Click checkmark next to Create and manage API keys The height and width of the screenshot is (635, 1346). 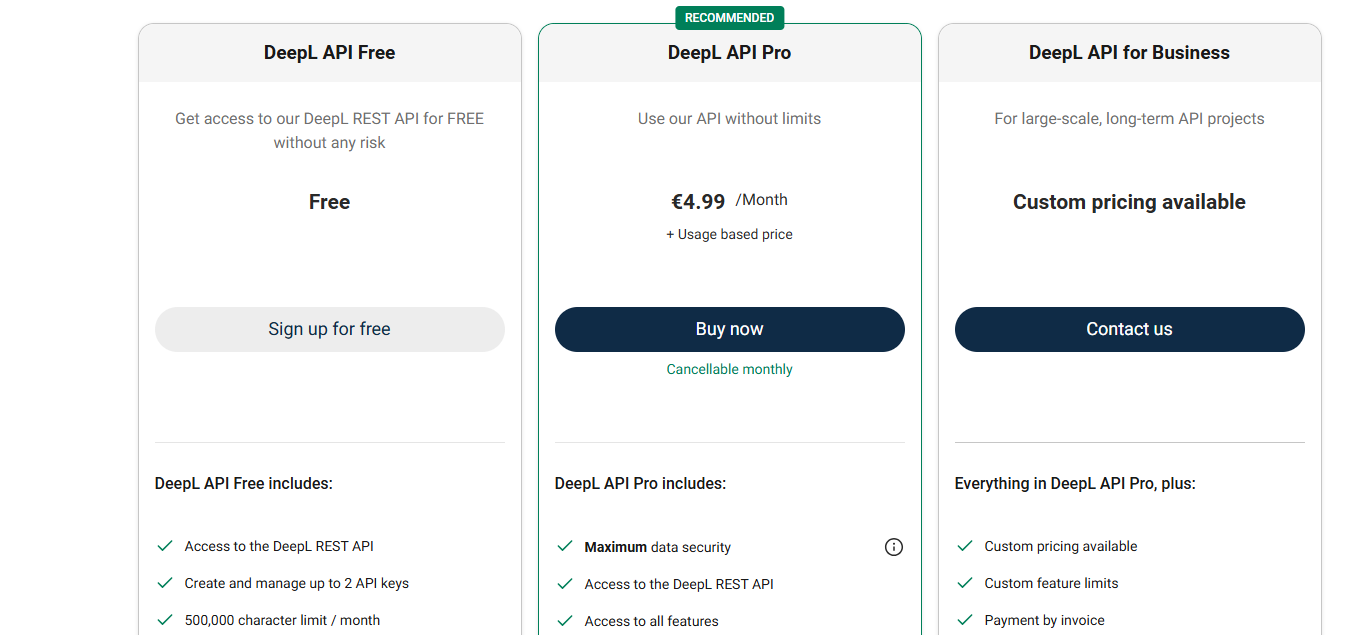pos(165,583)
